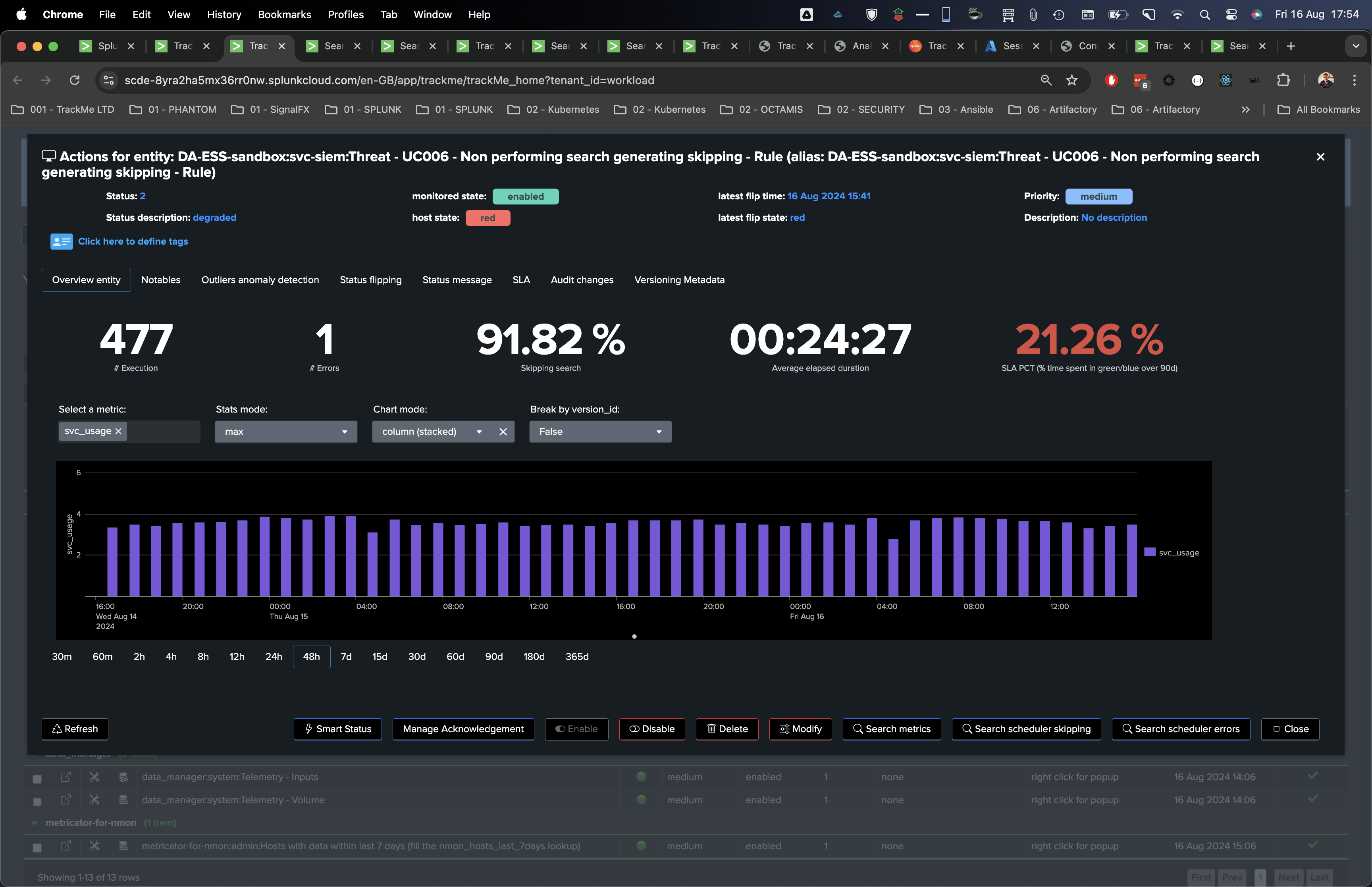Image resolution: width=1372 pixels, height=887 pixels.
Task: Click the Smart Status button
Action: pyautogui.click(x=337, y=729)
